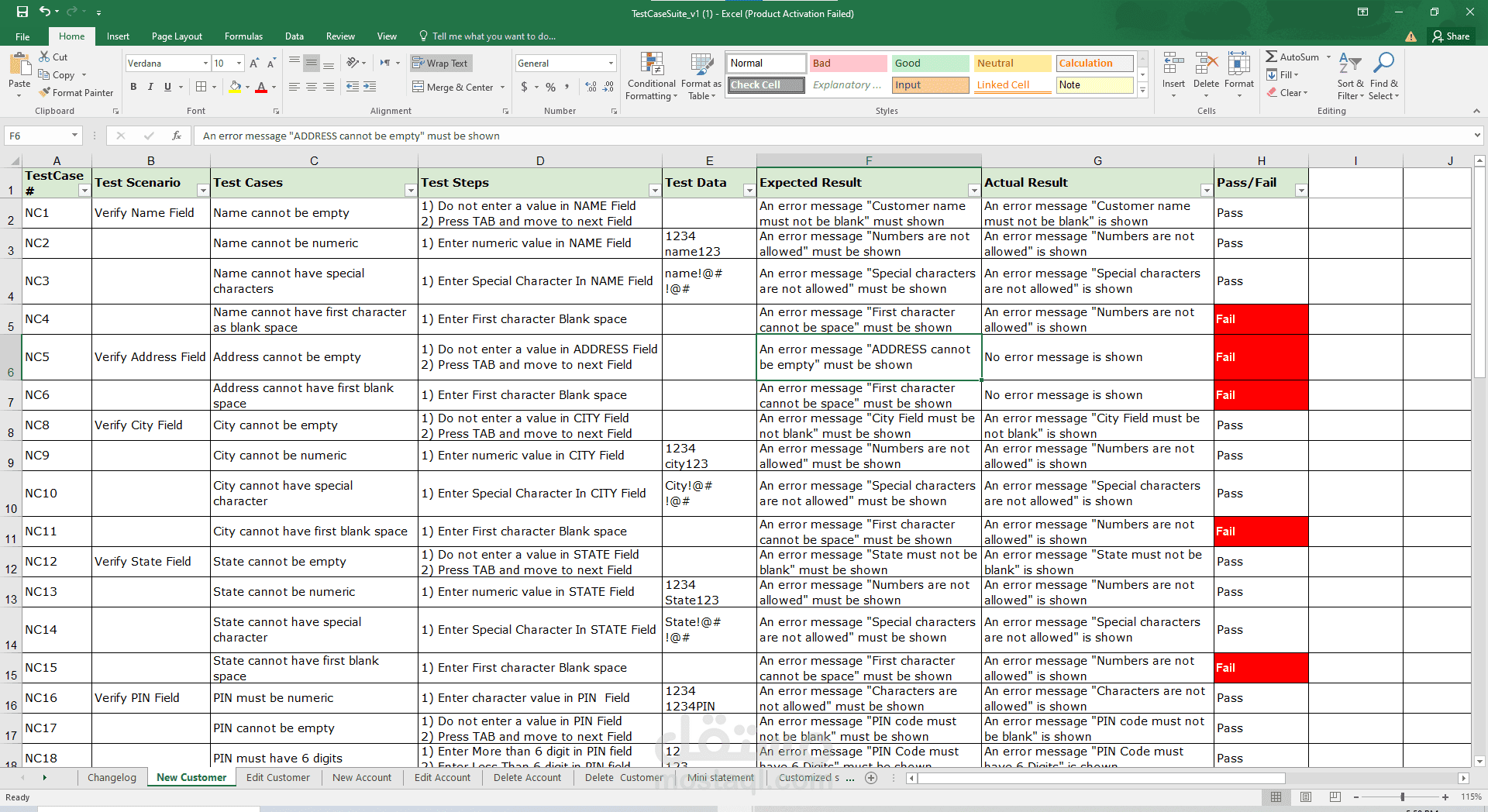
Task: Pick the yellow Fill Color bucket
Action: [235, 87]
